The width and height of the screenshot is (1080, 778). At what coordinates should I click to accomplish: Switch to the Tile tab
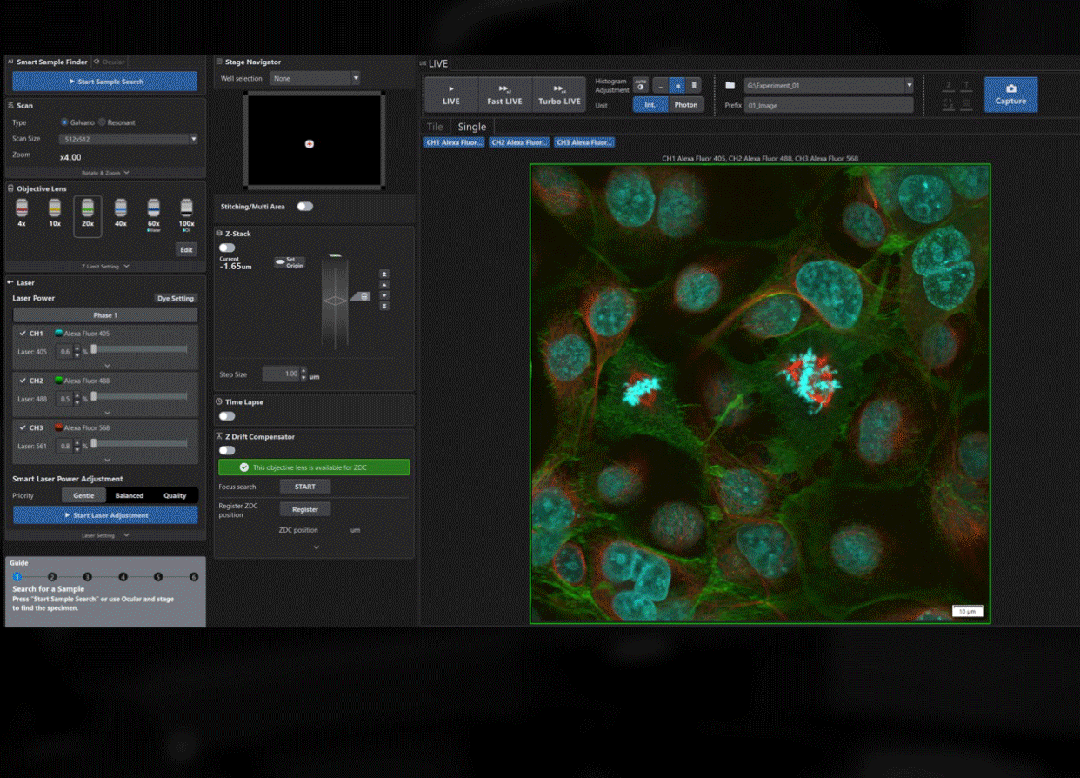(435, 127)
